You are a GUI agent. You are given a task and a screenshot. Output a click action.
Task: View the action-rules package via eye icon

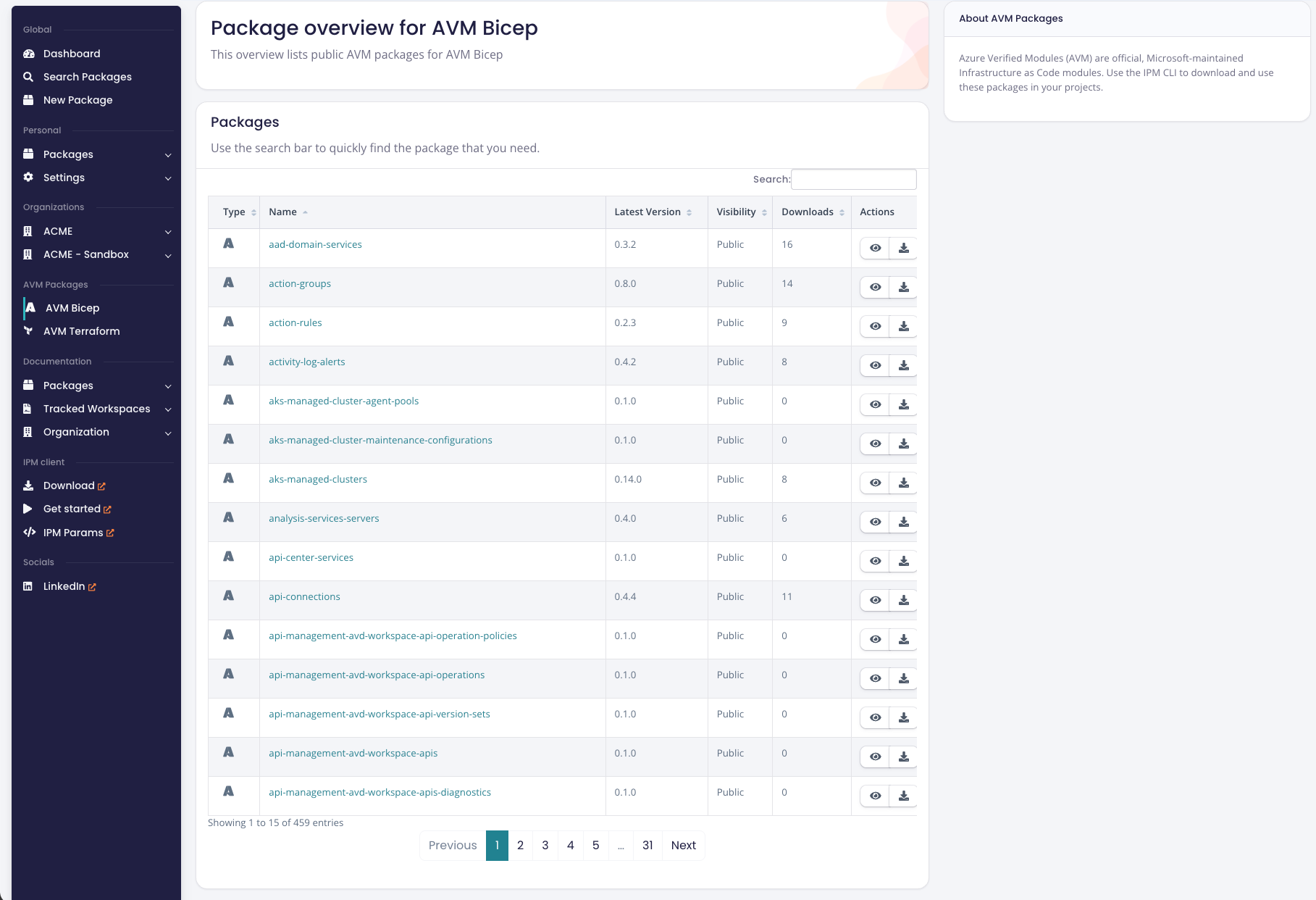[875, 326]
